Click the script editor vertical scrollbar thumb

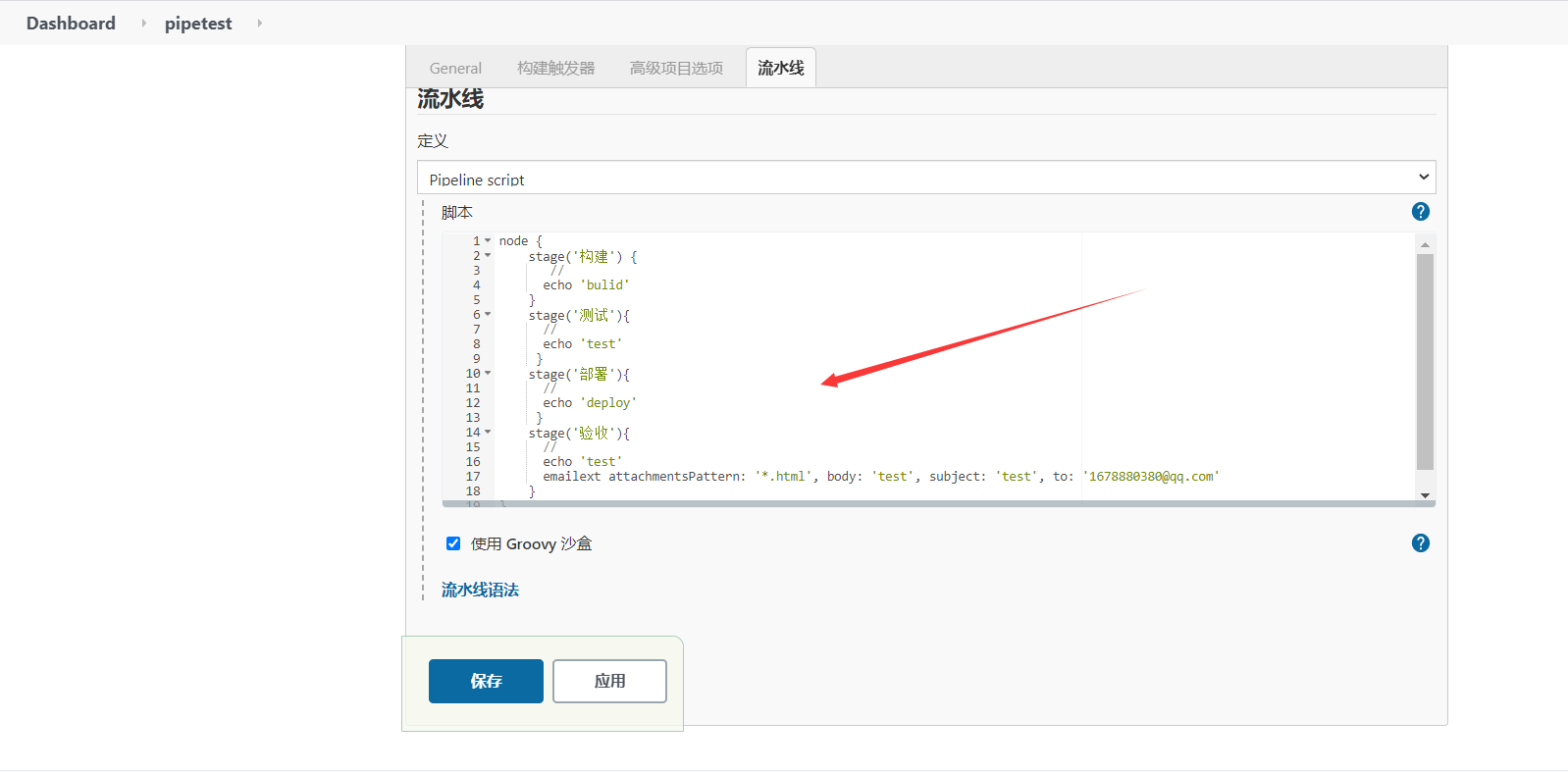click(1425, 362)
